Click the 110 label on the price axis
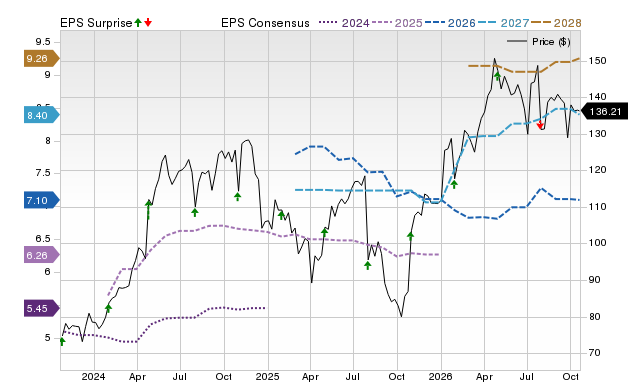 (x=597, y=207)
